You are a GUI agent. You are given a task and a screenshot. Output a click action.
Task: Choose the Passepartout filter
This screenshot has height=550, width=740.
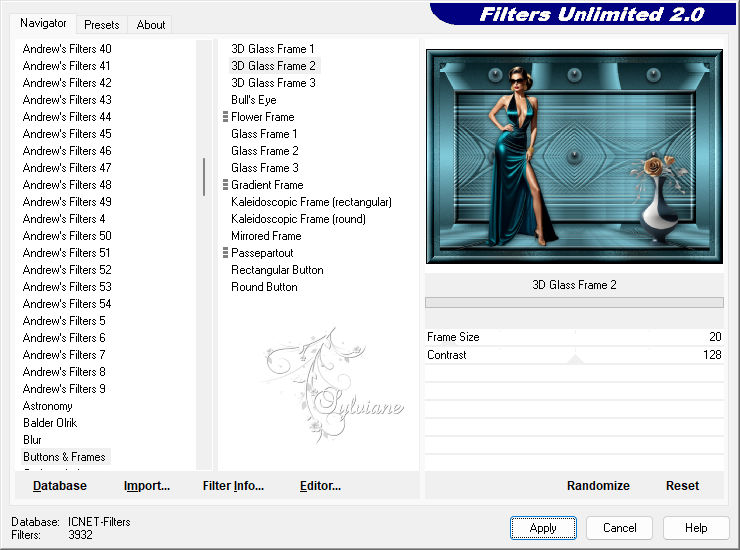pyautogui.click(x=262, y=253)
